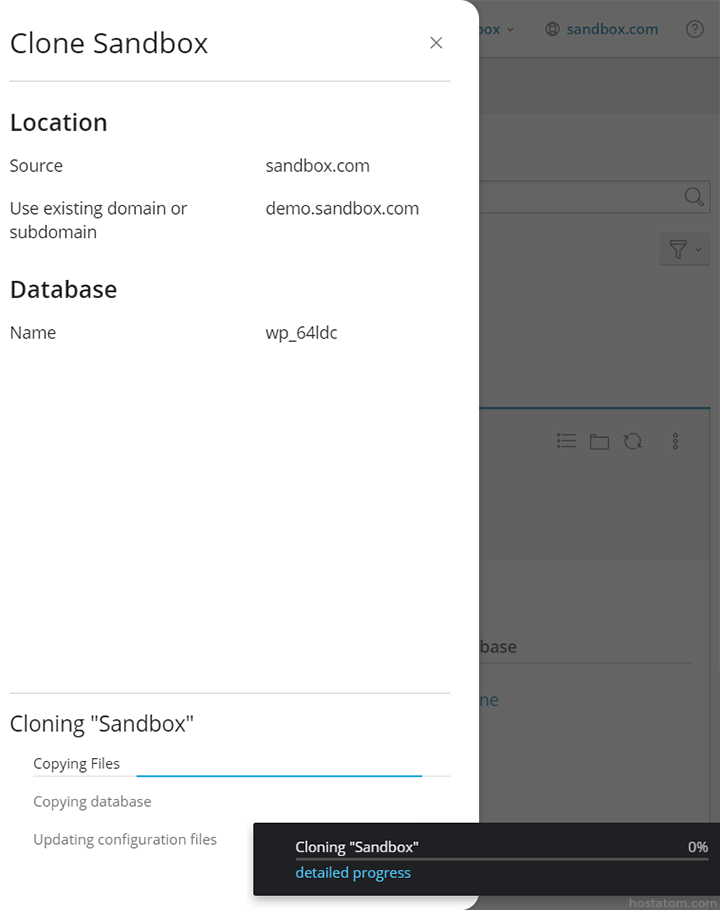720x910 pixels.
Task: Click the demo.sandbox.com target domain value
Action: pos(342,209)
